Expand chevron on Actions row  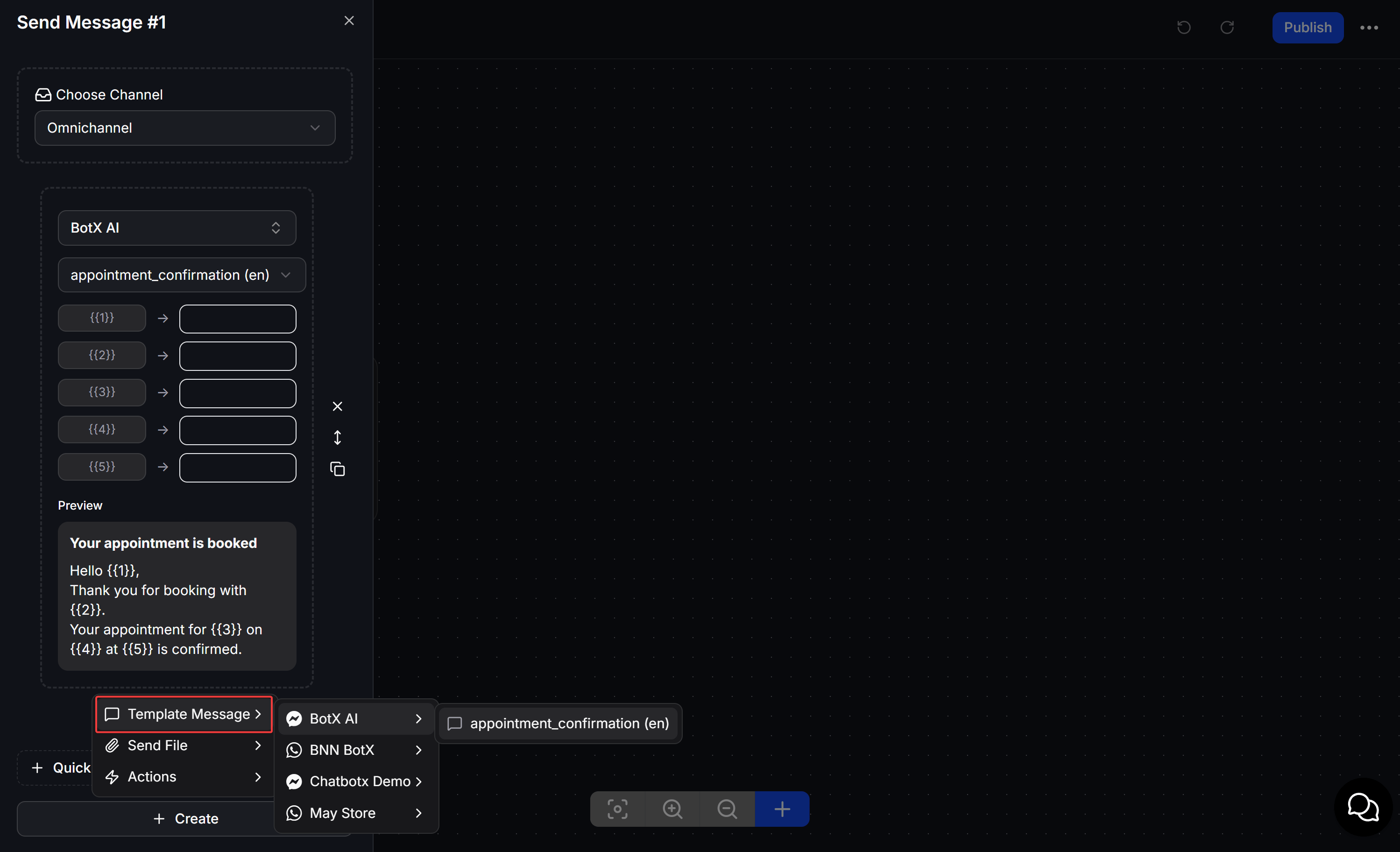(258, 776)
